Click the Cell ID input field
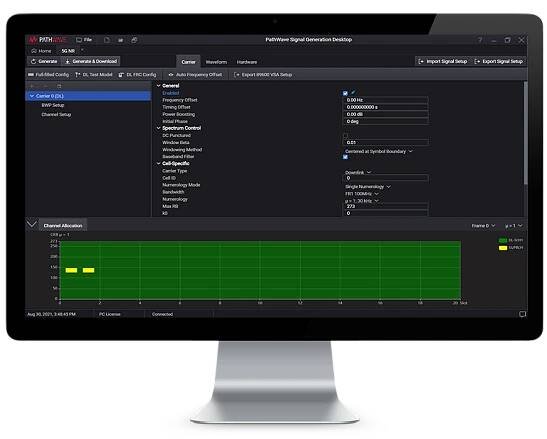The height and width of the screenshot is (439, 547). pos(386,178)
